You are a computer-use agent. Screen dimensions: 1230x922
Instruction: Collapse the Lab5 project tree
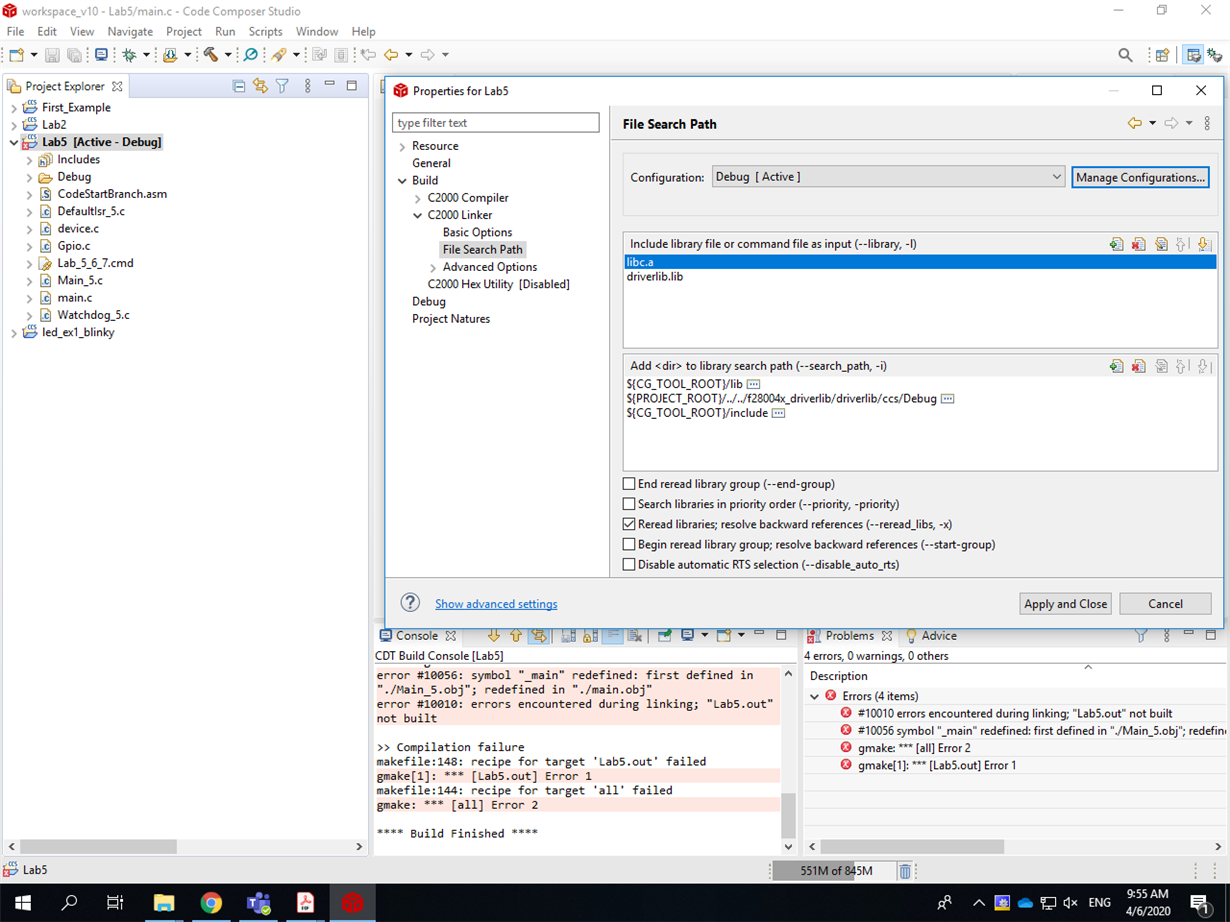(14, 142)
